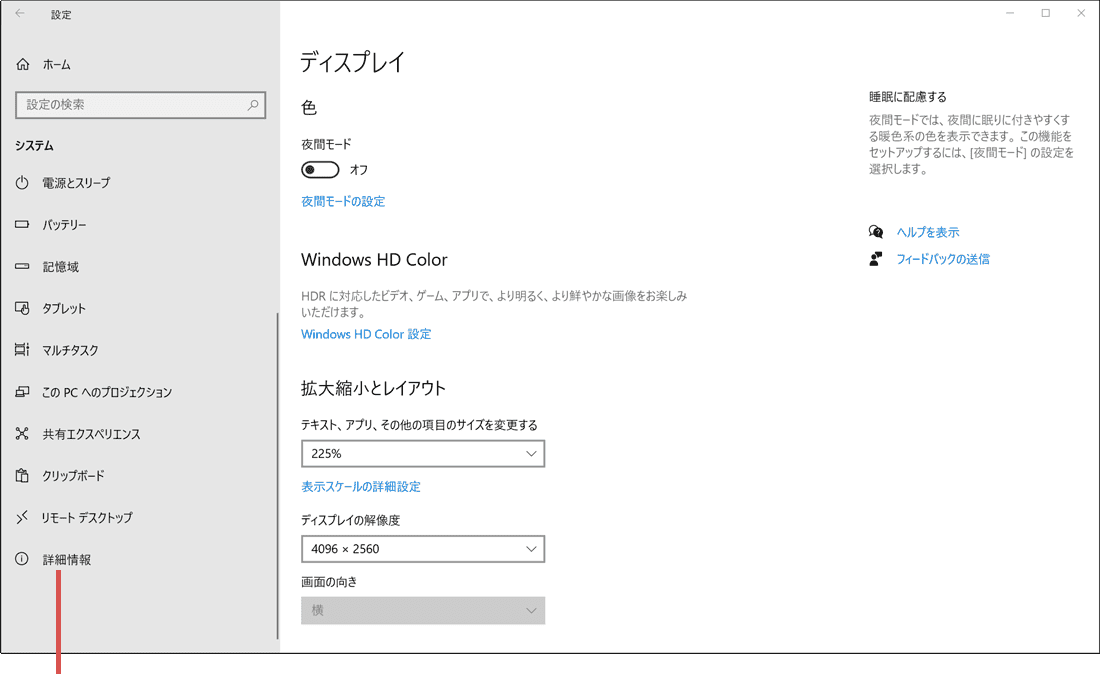Open マルチタスク settings

(x=70, y=350)
